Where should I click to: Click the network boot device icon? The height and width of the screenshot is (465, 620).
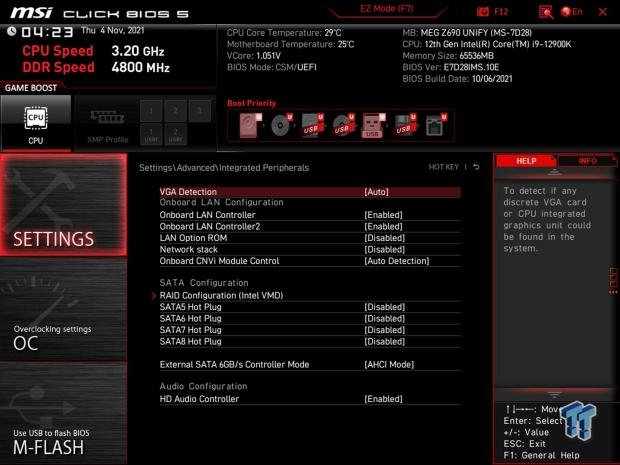click(435, 125)
